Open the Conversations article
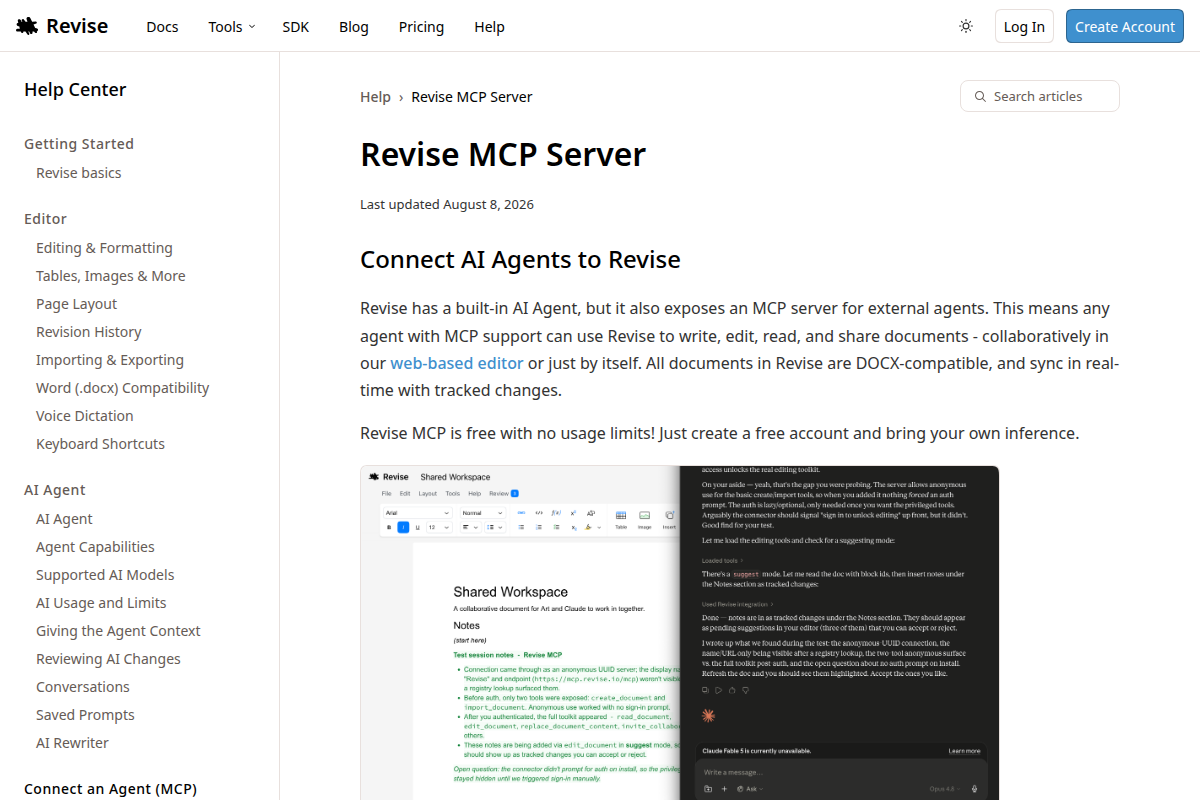Screen dimensions: 1200x800 pyautogui.click(x=83, y=687)
